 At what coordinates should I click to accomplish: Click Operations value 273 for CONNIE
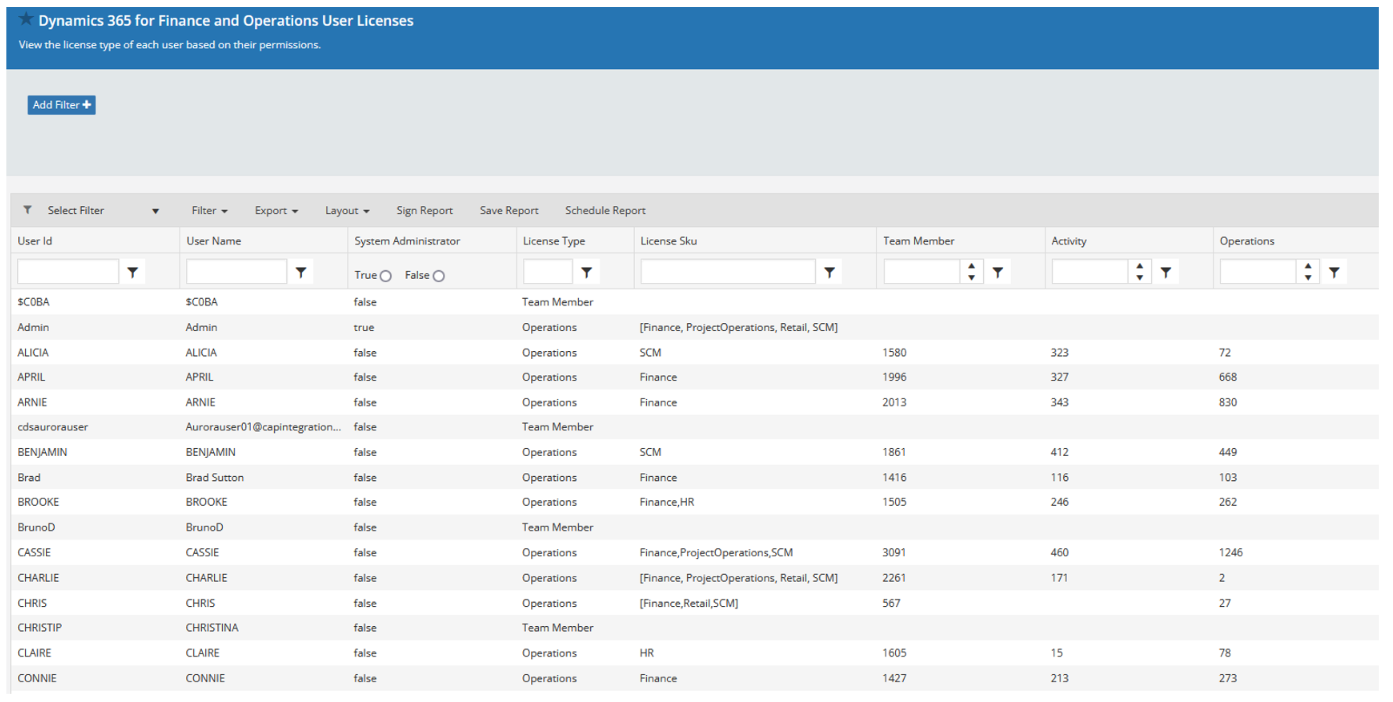click(x=1228, y=678)
